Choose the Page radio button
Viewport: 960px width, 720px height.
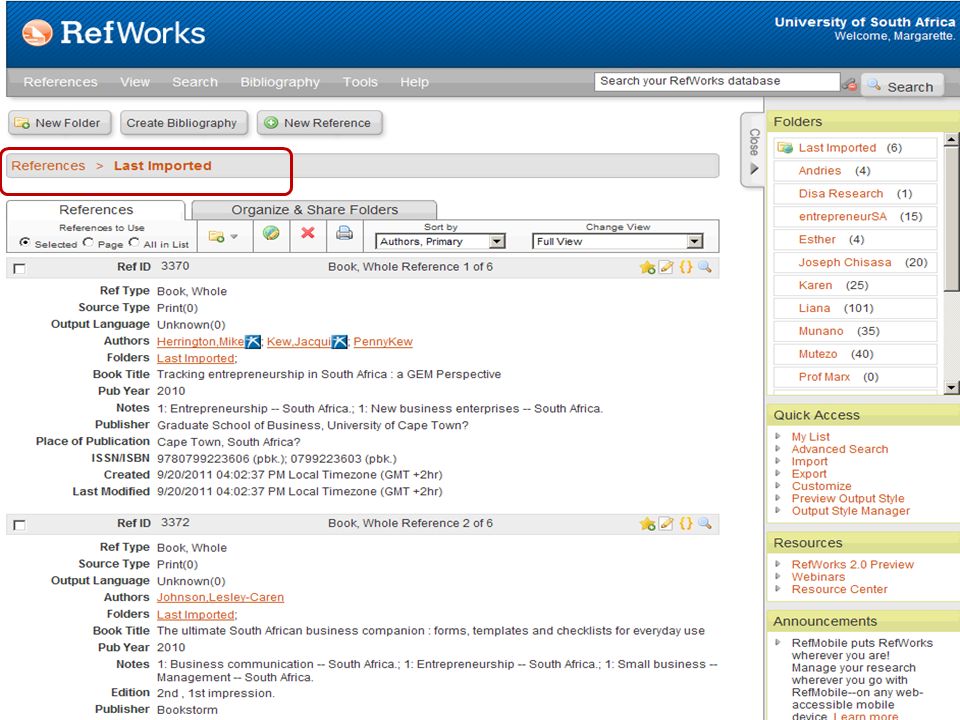pos(88,242)
